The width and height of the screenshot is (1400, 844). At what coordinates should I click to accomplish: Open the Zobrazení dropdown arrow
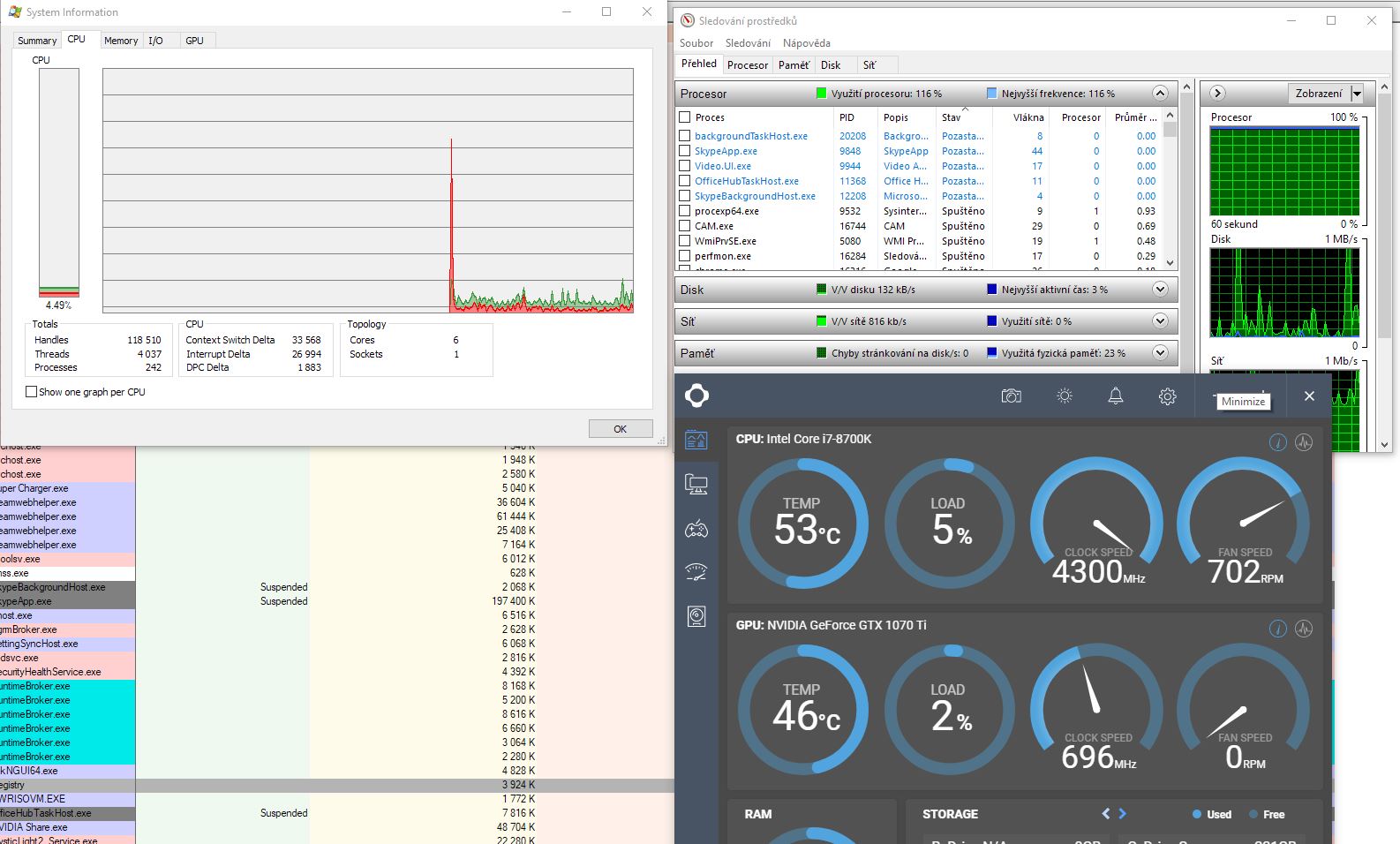pos(1357,94)
